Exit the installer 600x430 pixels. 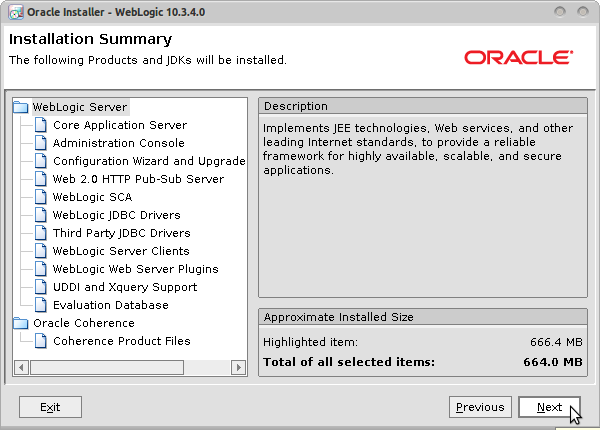point(50,407)
